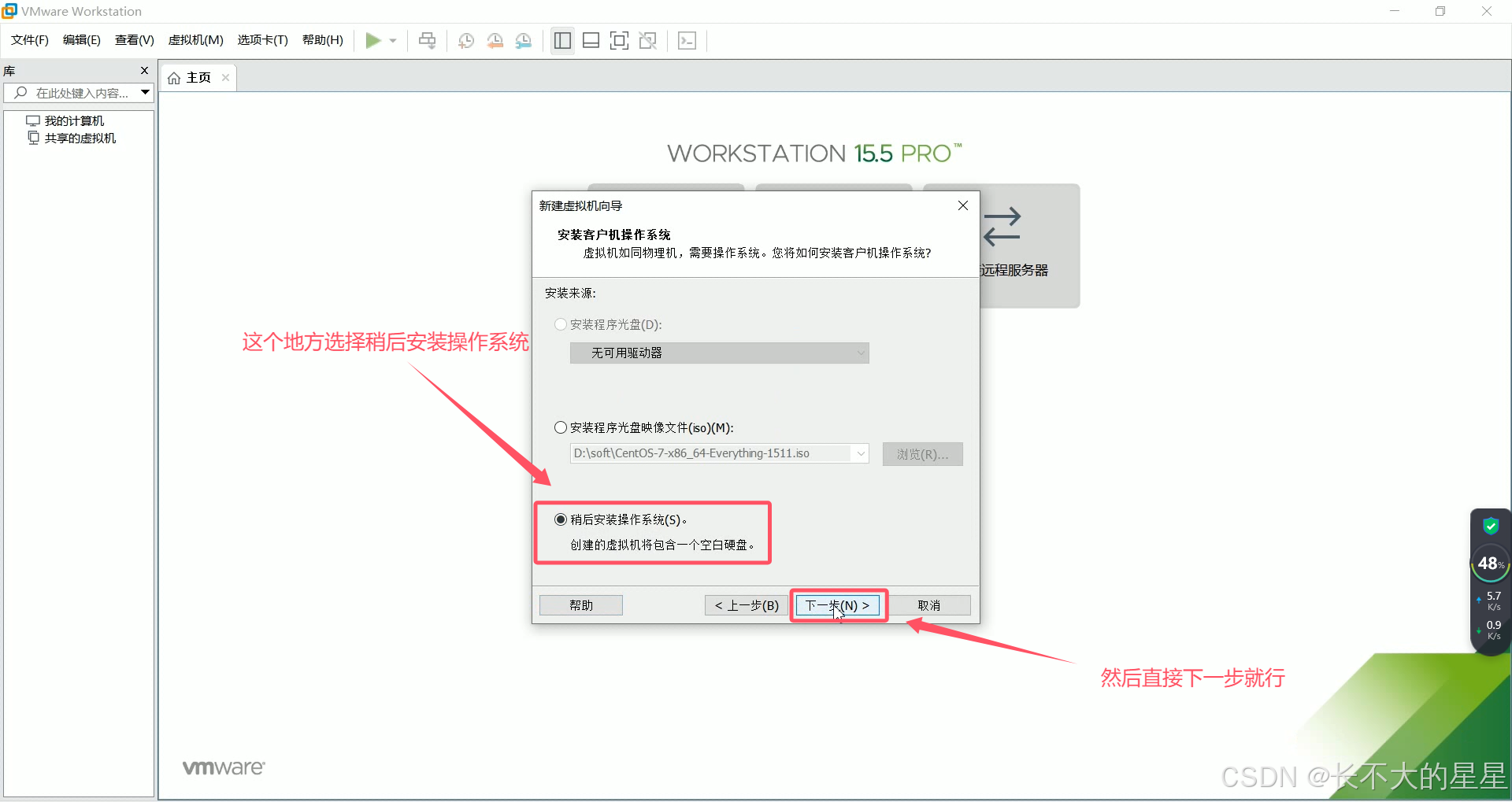Open the 查看(V) menu

coord(135,40)
